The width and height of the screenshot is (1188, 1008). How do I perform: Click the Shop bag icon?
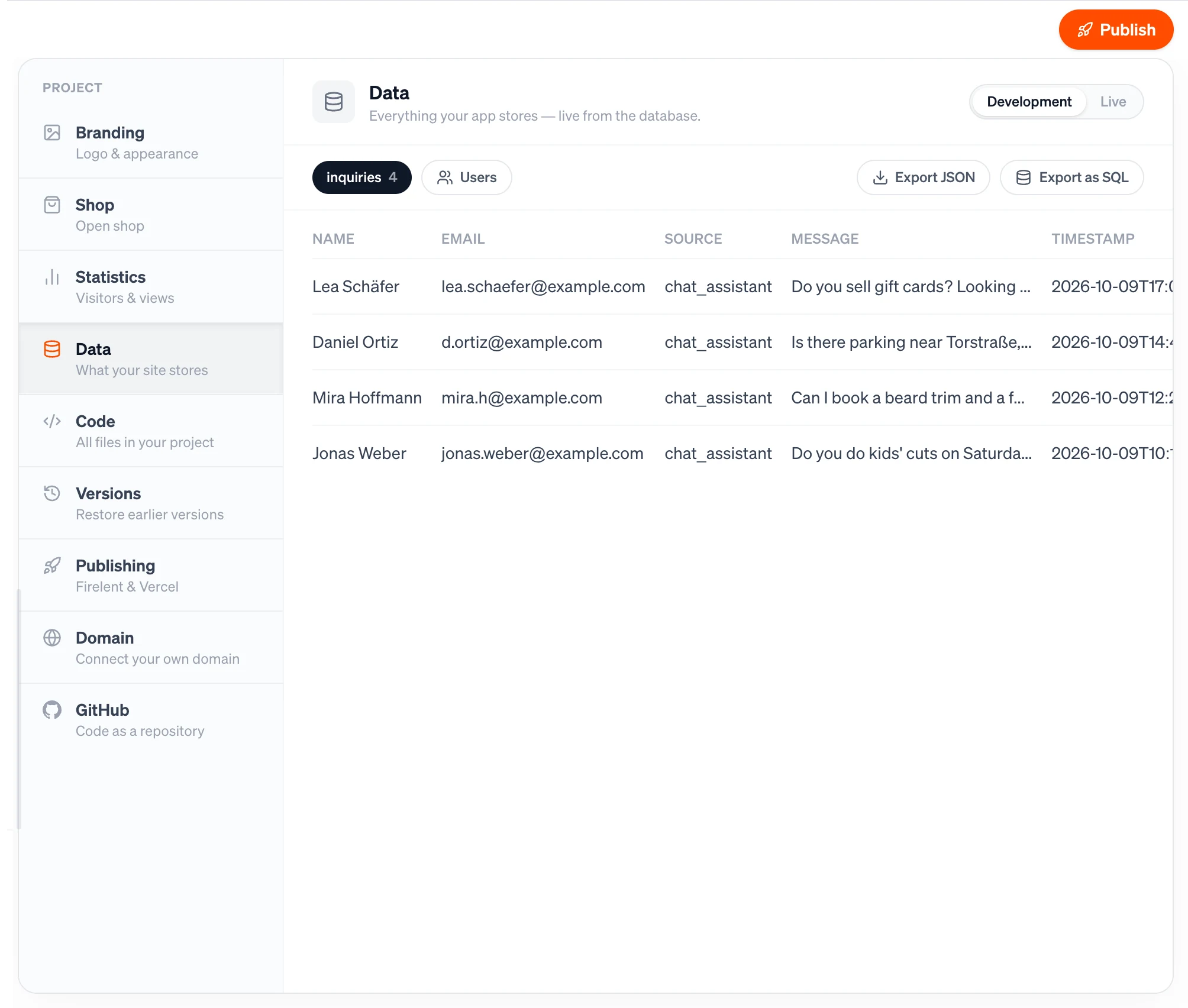(x=52, y=205)
